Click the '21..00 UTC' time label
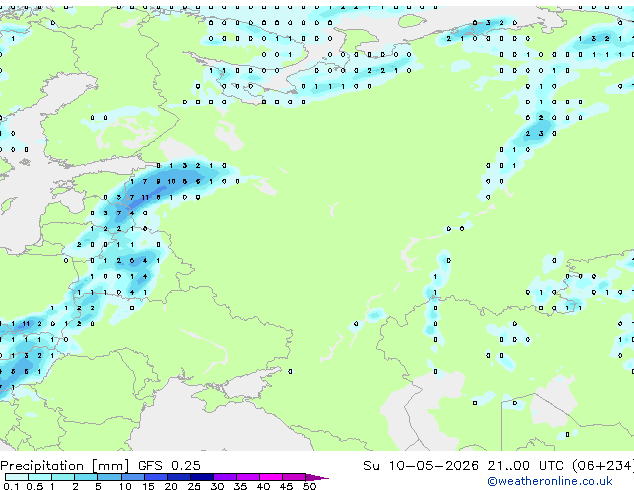The width and height of the screenshot is (634, 490). (x=525, y=465)
